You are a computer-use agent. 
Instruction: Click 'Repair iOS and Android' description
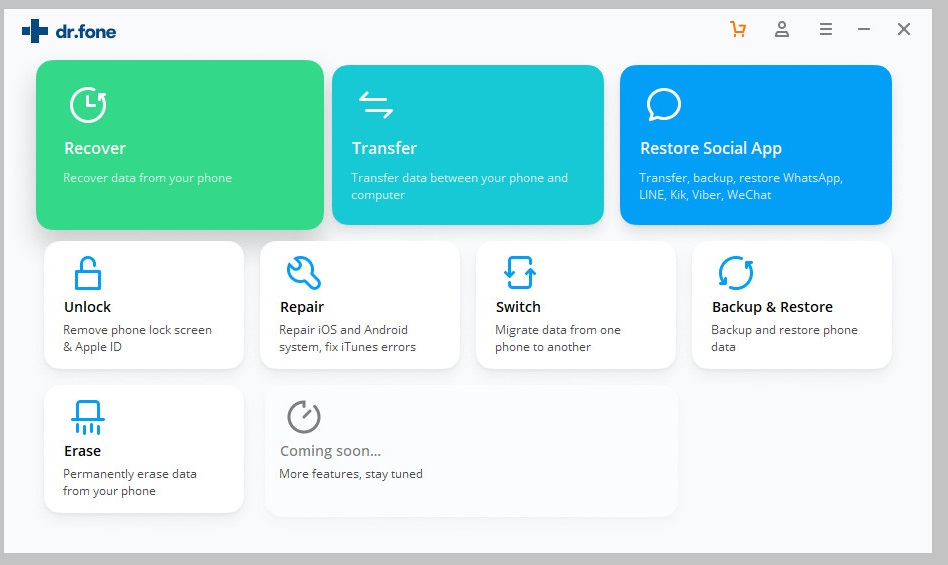pyautogui.click(x=348, y=338)
